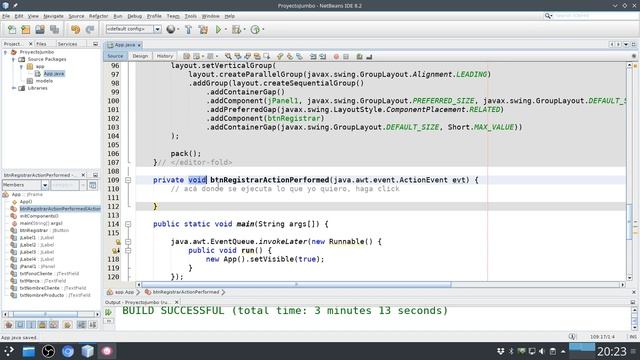This screenshot has width=640, height=360.
Task: Click the Uncomment icon in editor toolbar
Action: click(369, 56)
